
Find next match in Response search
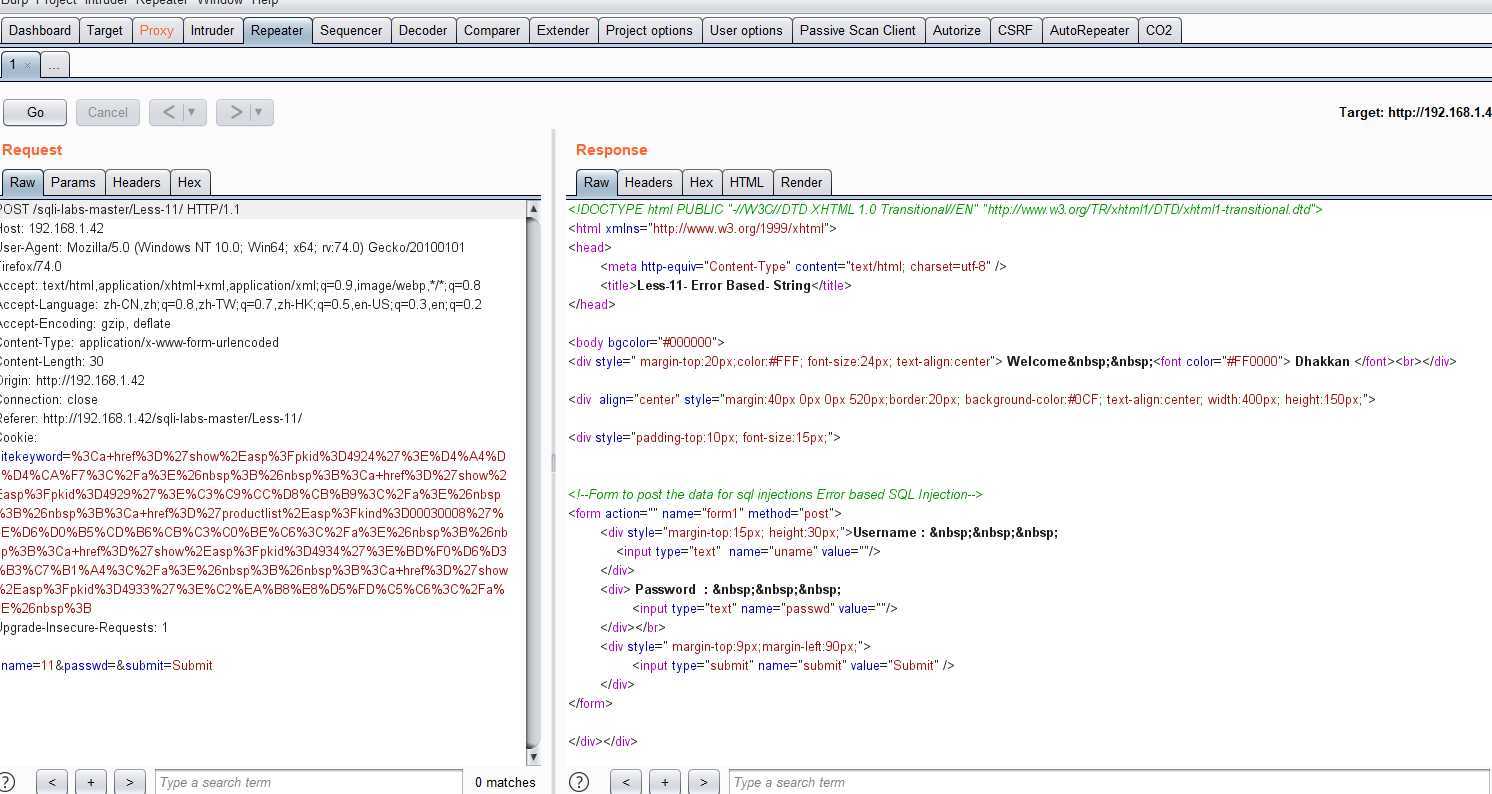(704, 782)
